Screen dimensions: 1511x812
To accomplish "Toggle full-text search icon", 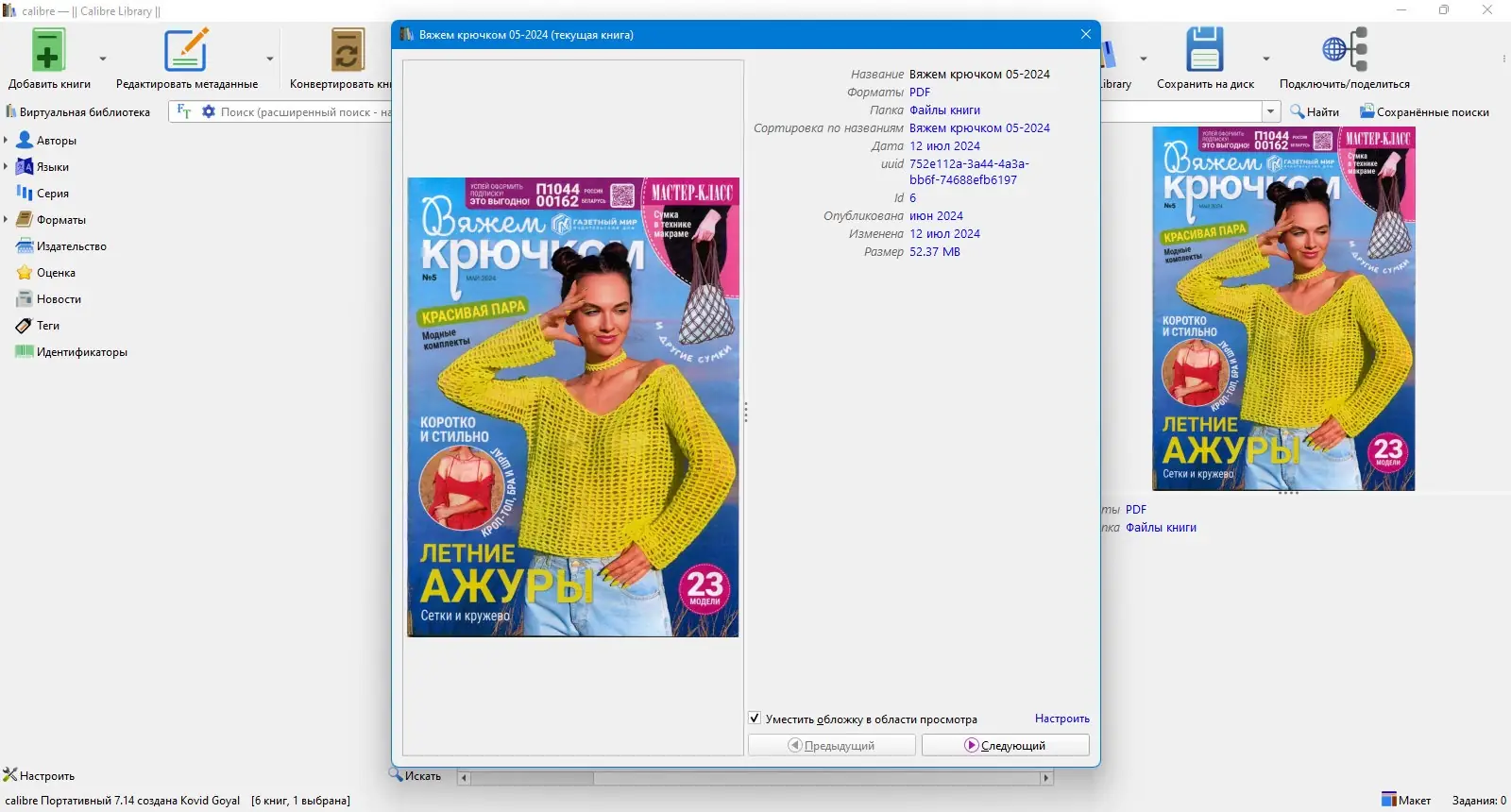I will click(184, 111).
